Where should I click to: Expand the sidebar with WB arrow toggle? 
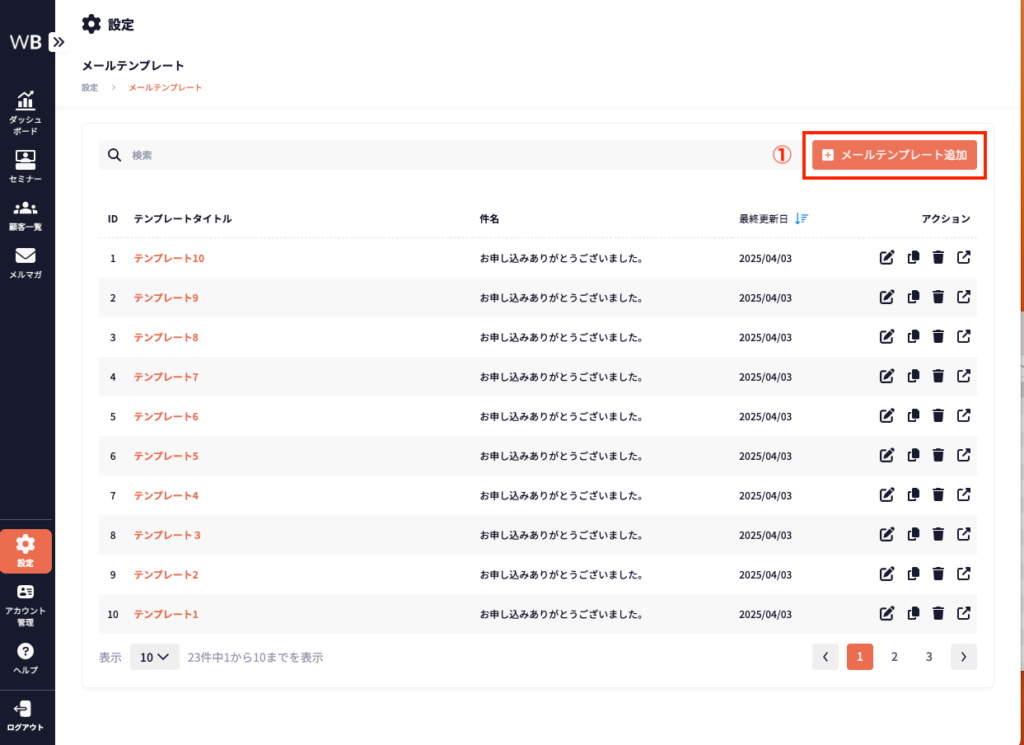(x=58, y=42)
